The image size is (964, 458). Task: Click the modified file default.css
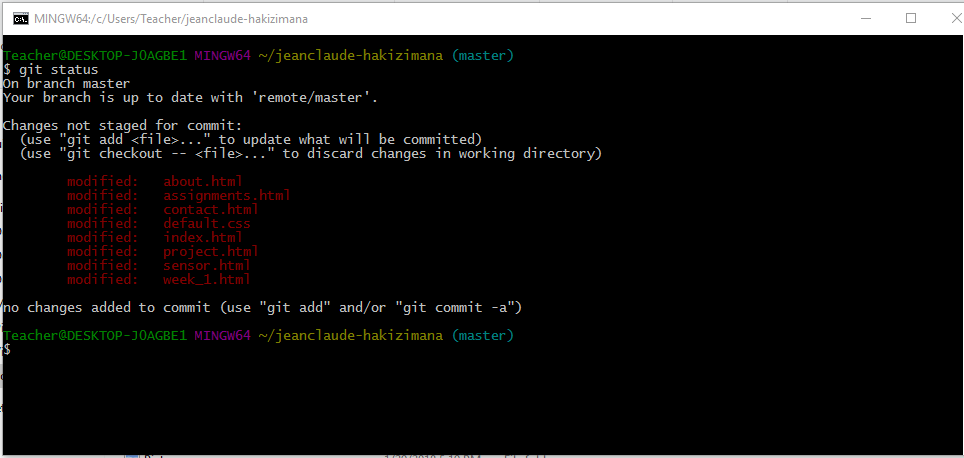click(207, 224)
